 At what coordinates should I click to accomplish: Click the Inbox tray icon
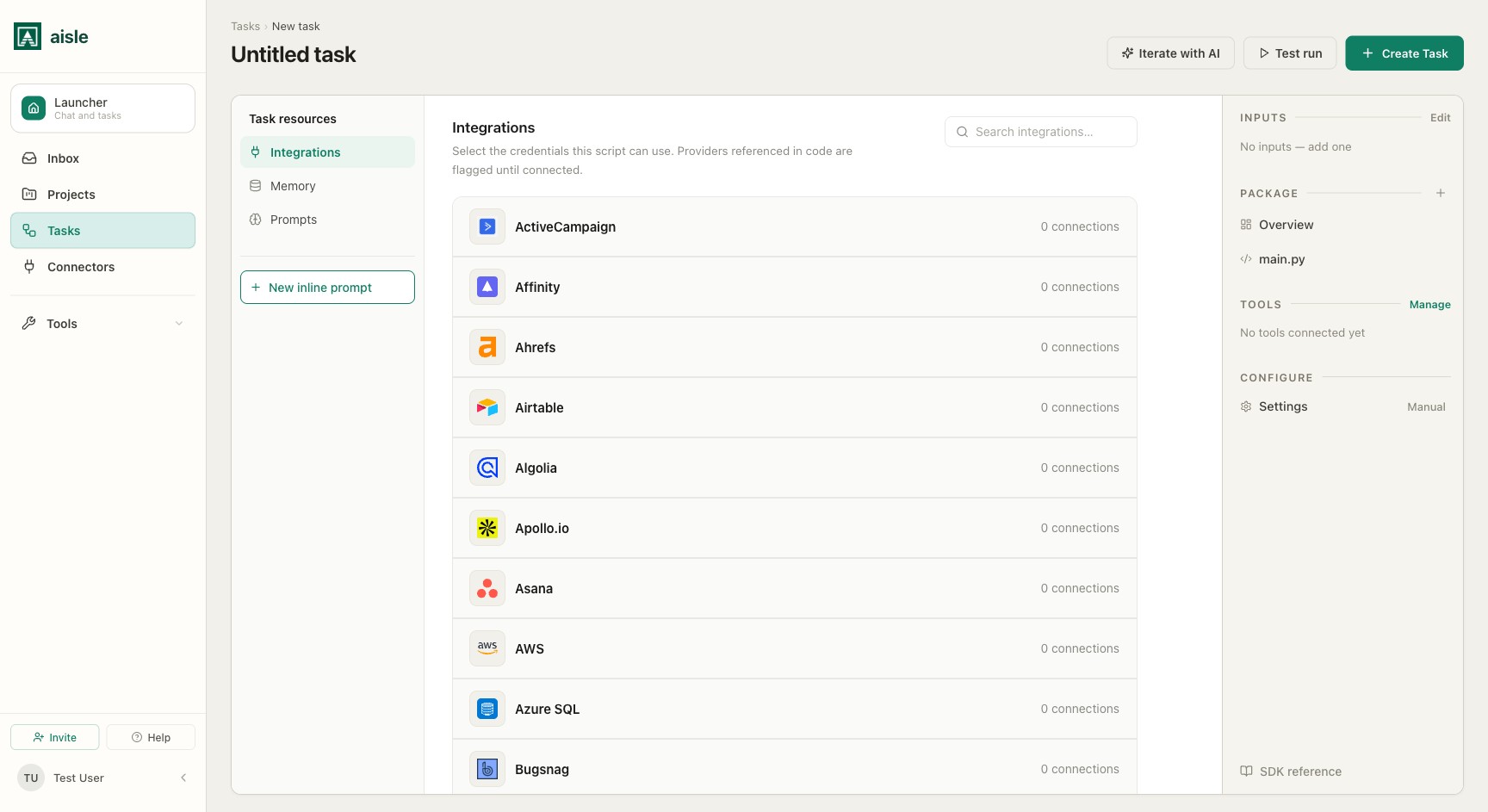pyautogui.click(x=29, y=158)
